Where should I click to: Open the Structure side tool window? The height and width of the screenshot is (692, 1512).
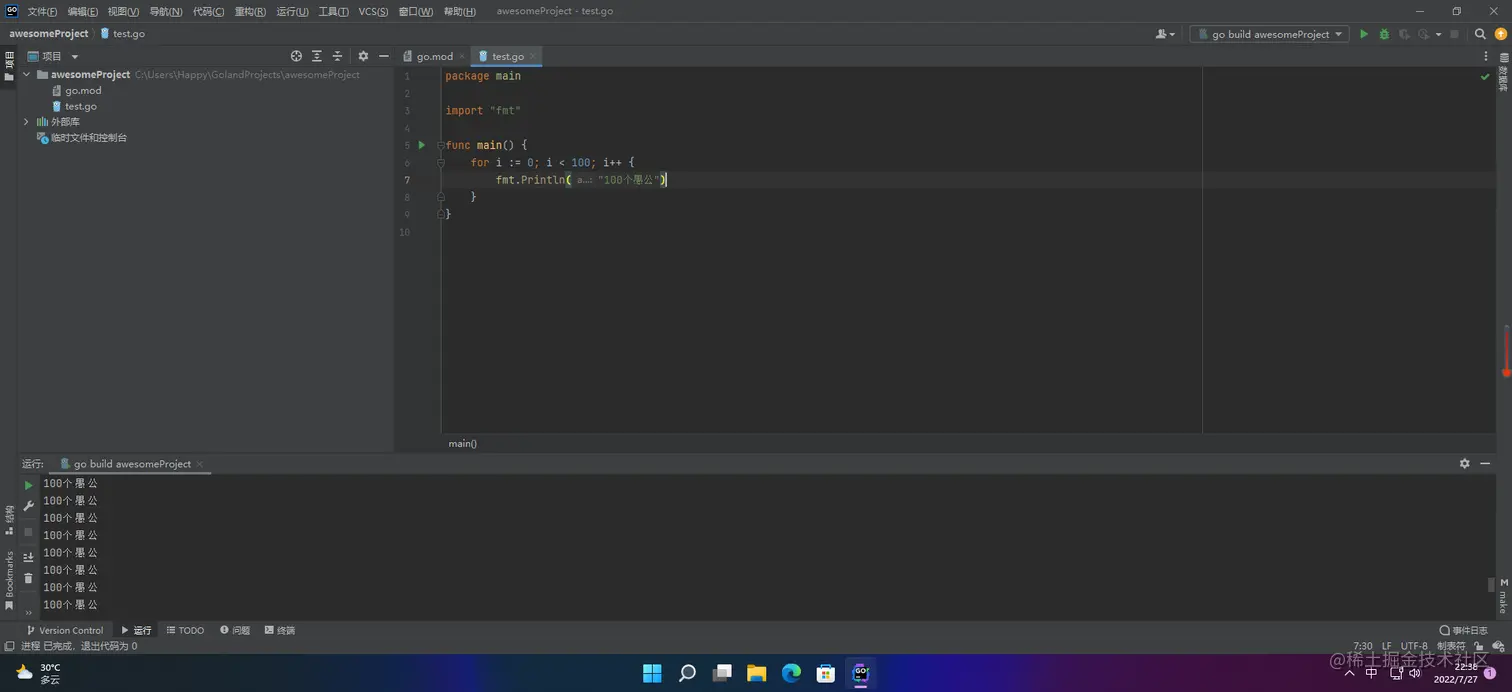click(x=9, y=520)
